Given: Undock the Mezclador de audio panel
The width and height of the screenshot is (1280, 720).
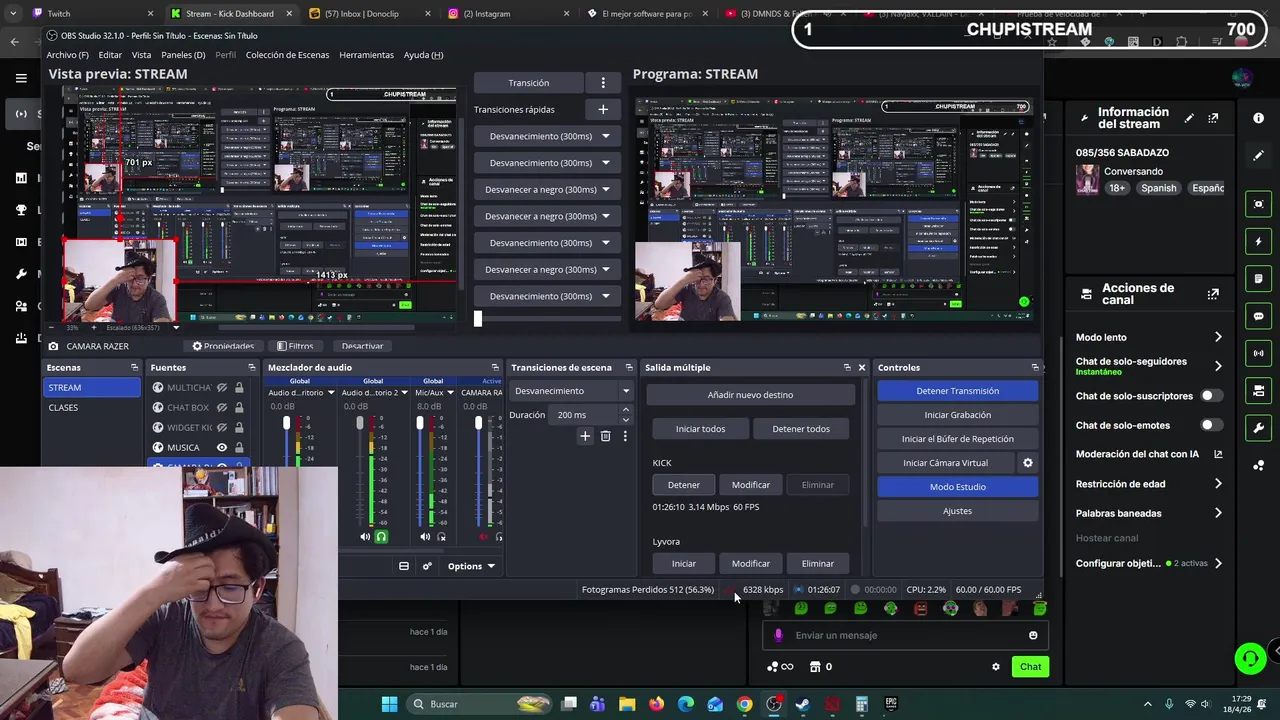Looking at the screenshot, I should click(495, 368).
